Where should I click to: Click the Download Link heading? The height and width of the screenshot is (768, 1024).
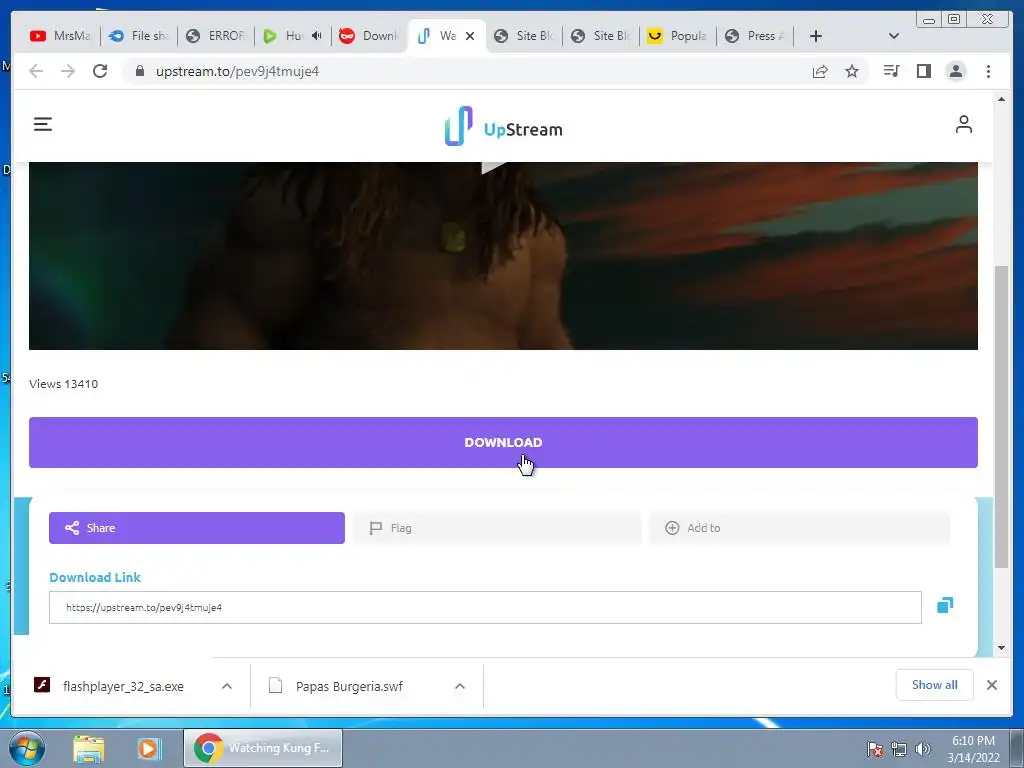pos(95,577)
